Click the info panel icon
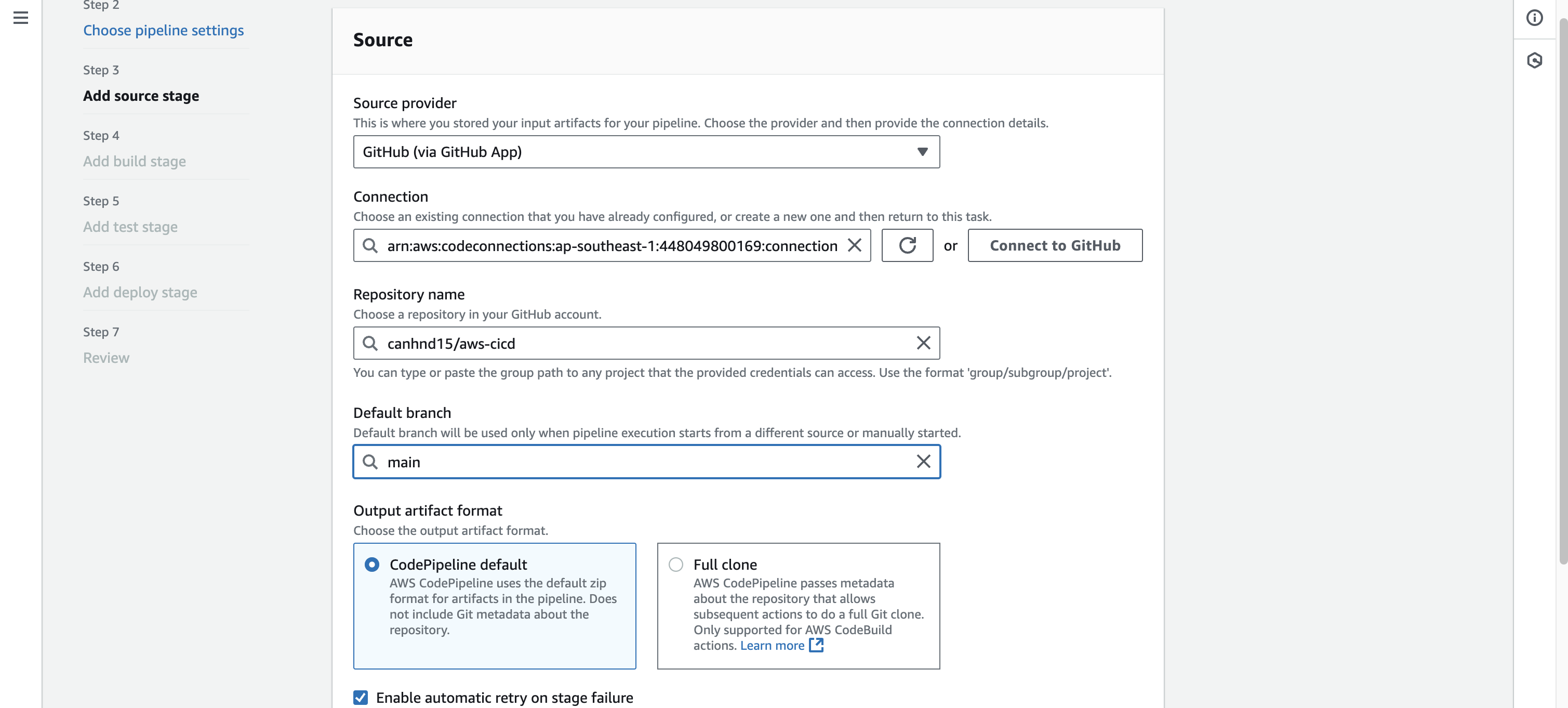Screen dimensions: 1568x708 pyautogui.click(x=1534, y=18)
